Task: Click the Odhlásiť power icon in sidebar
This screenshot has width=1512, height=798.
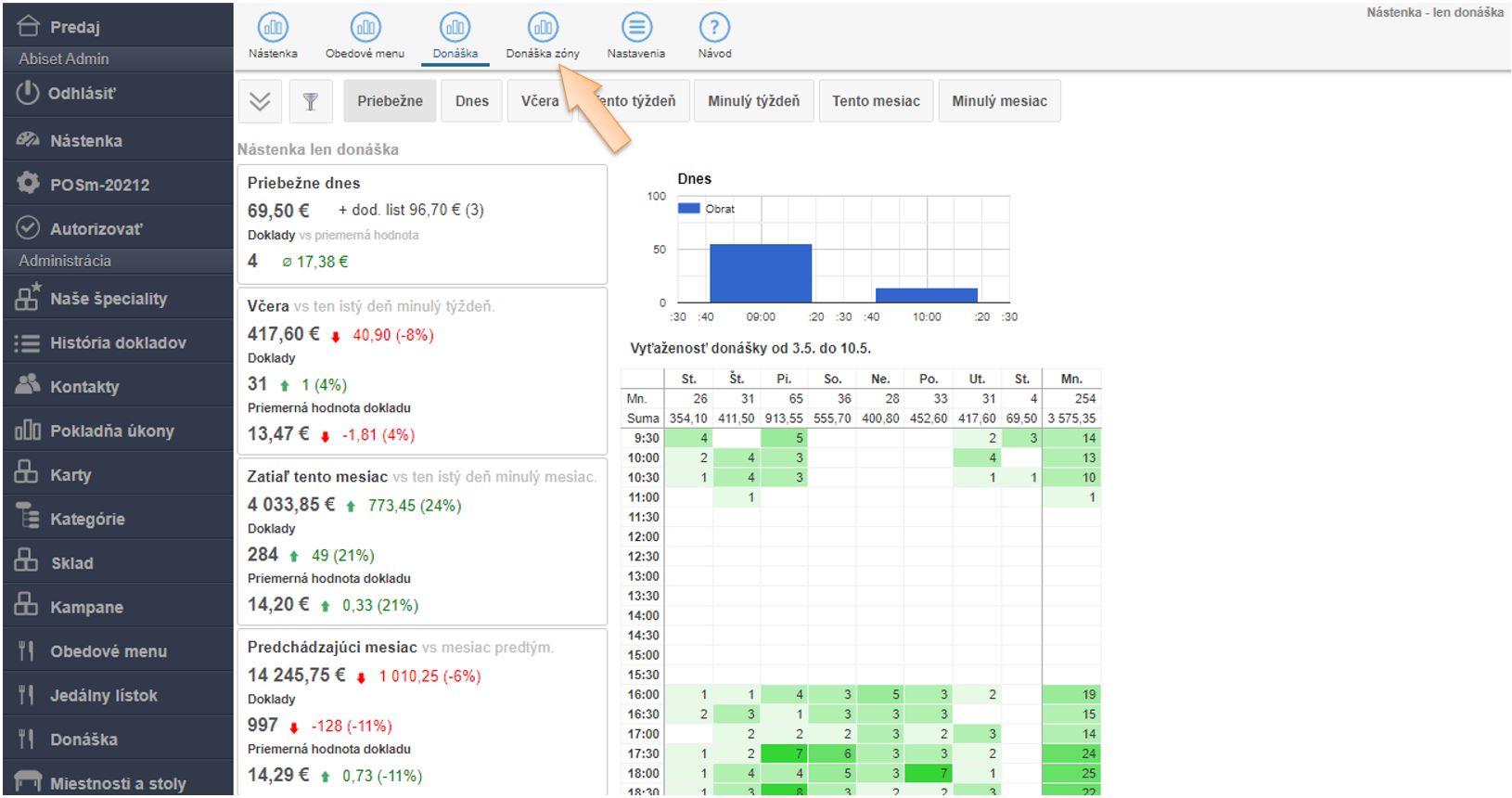Action: (29, 94)
